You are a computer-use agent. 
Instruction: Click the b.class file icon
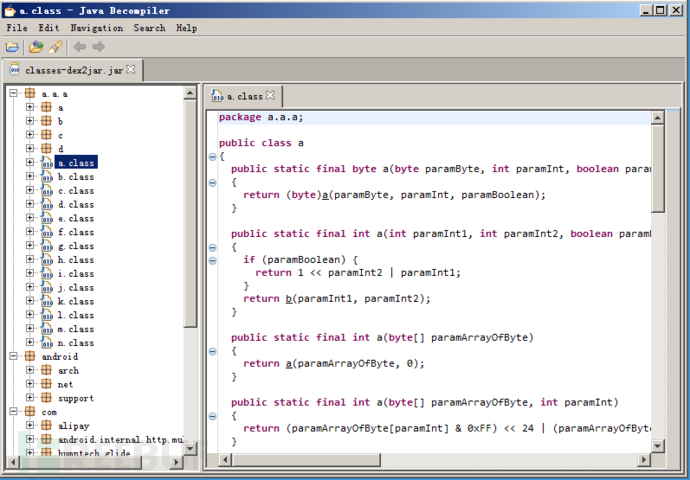pos(47,176)
